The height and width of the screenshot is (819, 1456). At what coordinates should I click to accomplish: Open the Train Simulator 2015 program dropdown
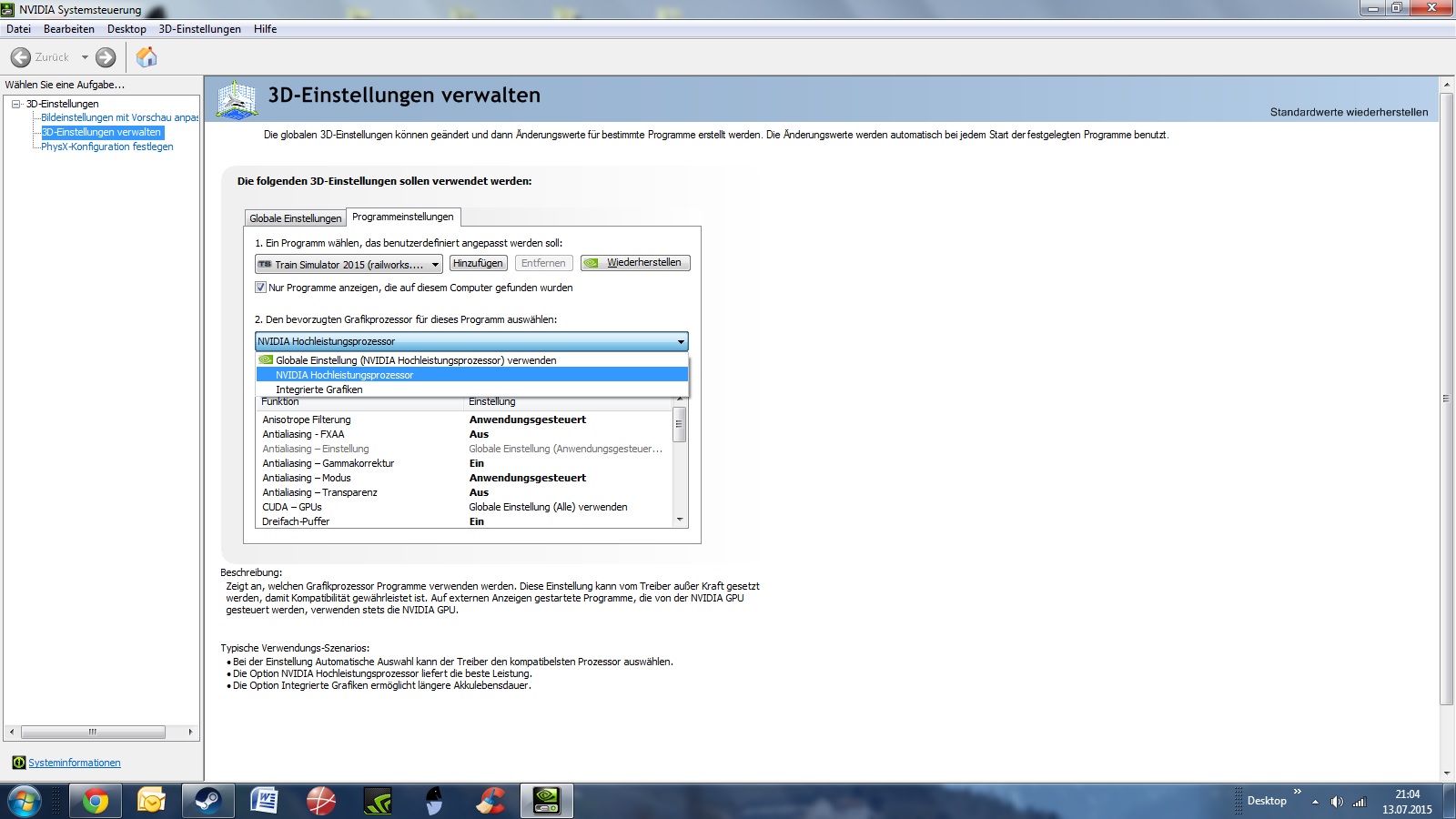point(349,264)
